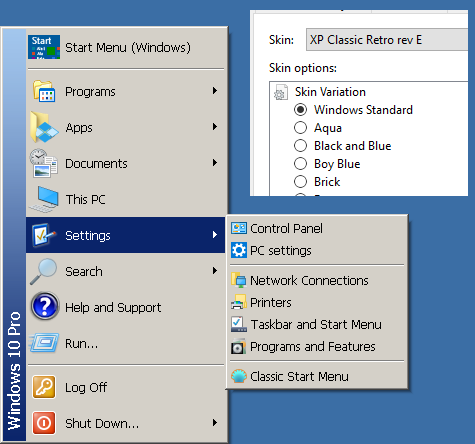Click the Classic Start Menu shell icon

pyautogui.click(x=239, y=376)
